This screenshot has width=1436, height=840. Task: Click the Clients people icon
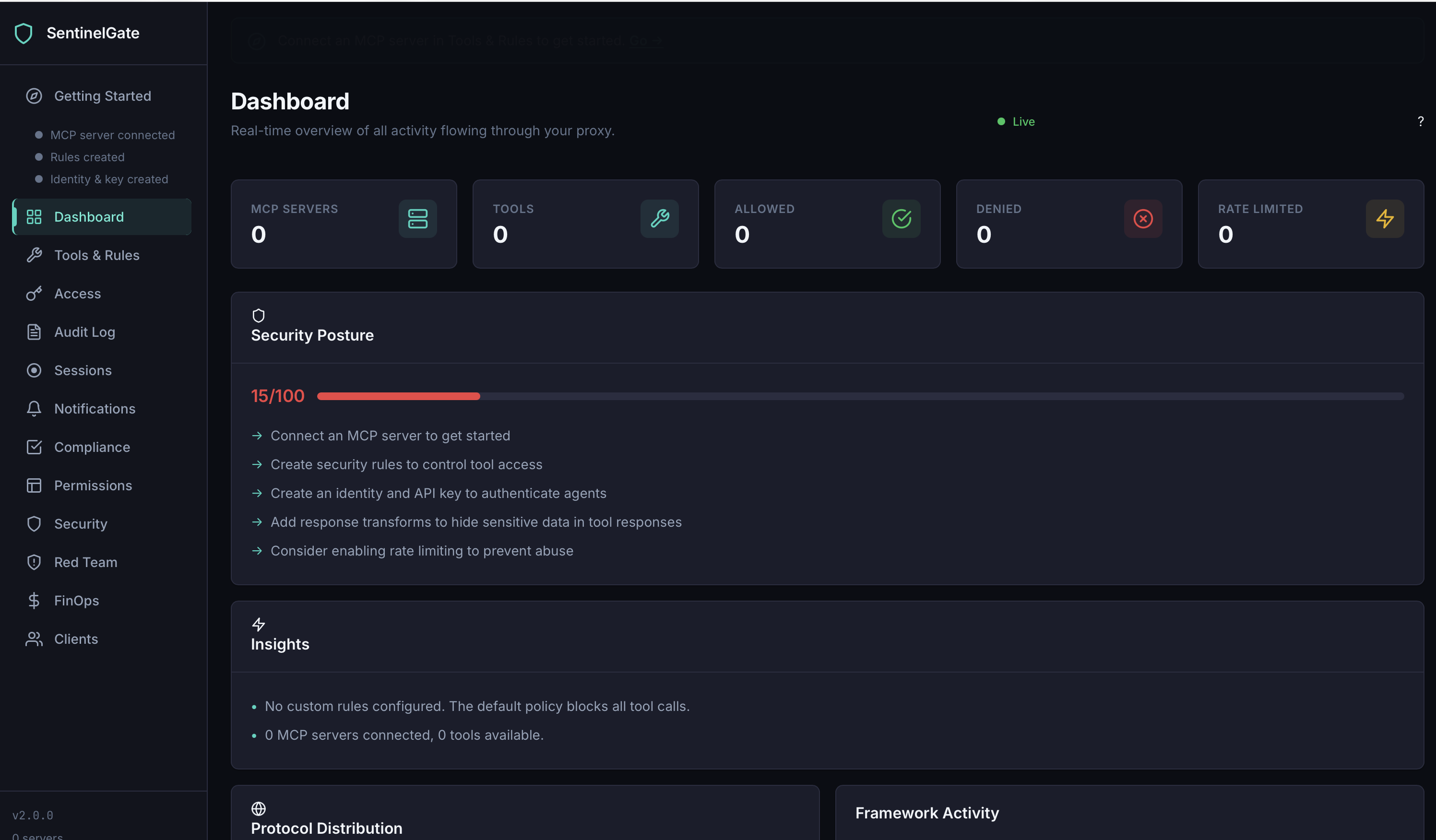click(x=34, y=639)
